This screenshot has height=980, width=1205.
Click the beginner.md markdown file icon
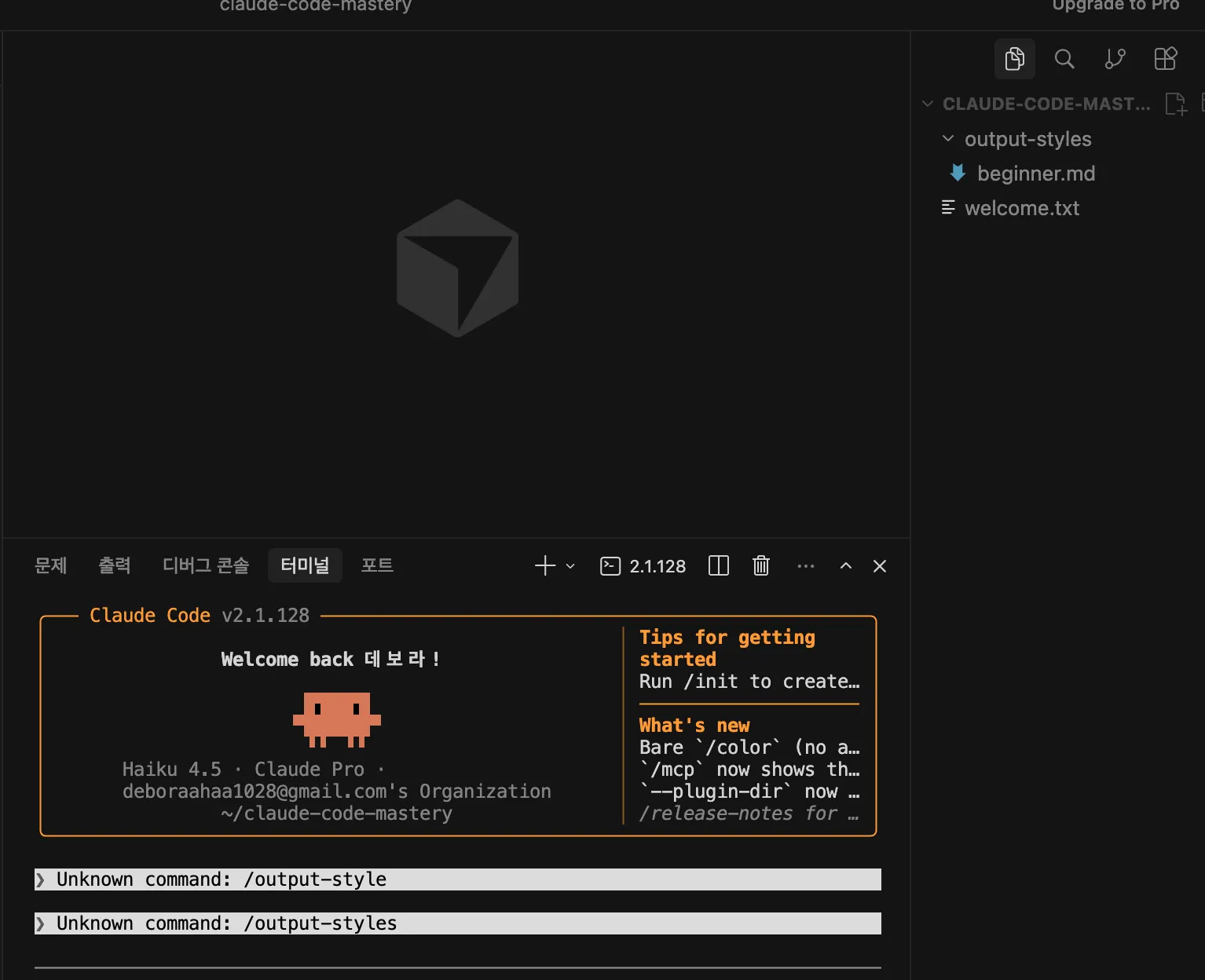tap(958, 173)
